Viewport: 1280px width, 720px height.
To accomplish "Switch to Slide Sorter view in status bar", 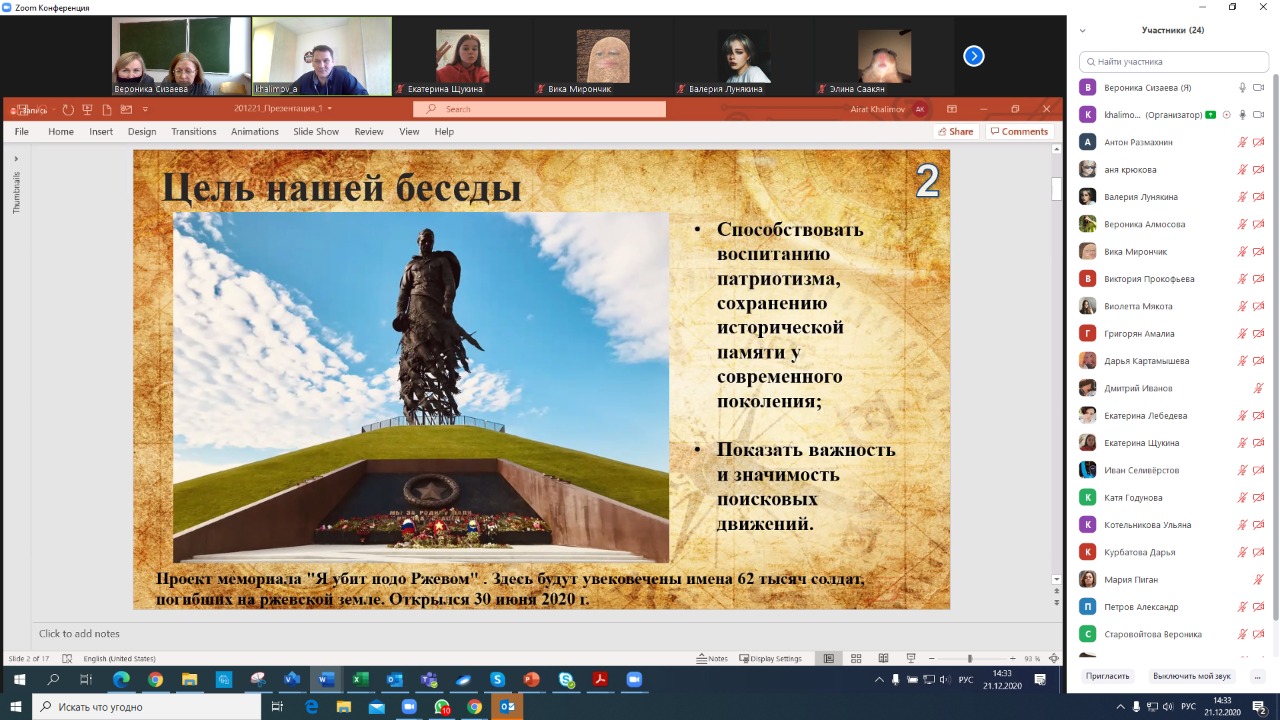I will click(x=856, y=659).
